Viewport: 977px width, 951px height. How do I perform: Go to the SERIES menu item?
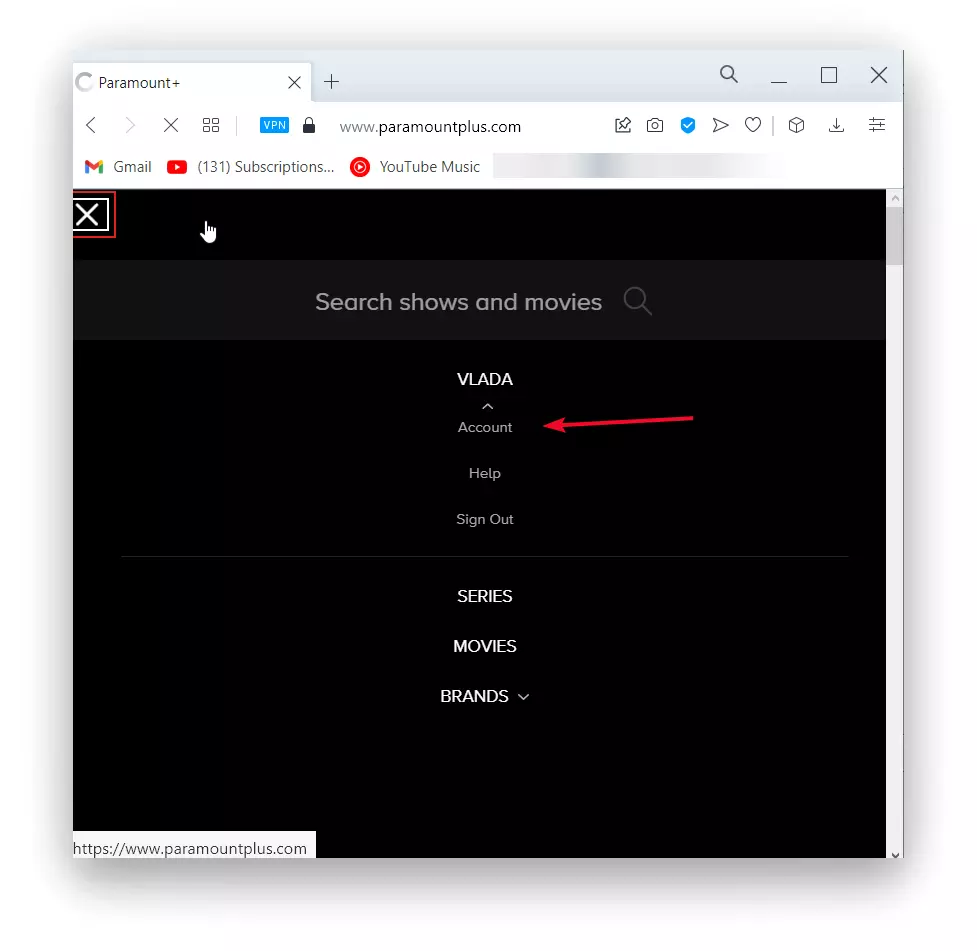(x=485, y=596)
